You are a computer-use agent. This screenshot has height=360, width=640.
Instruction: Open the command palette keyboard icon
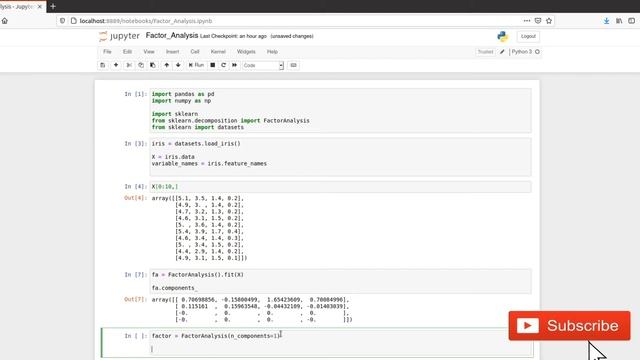pyautogui.click(x=293, y=65)
